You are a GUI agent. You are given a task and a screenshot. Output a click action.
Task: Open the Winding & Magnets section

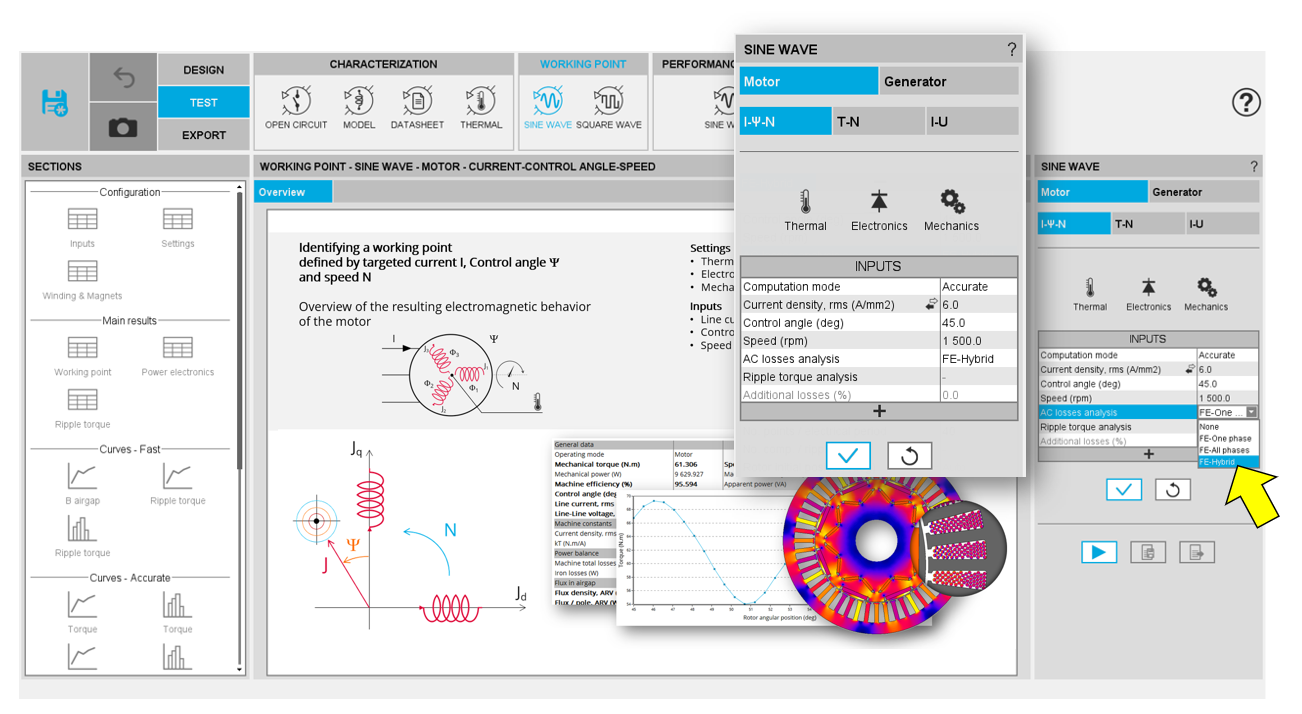pos(82,279)
